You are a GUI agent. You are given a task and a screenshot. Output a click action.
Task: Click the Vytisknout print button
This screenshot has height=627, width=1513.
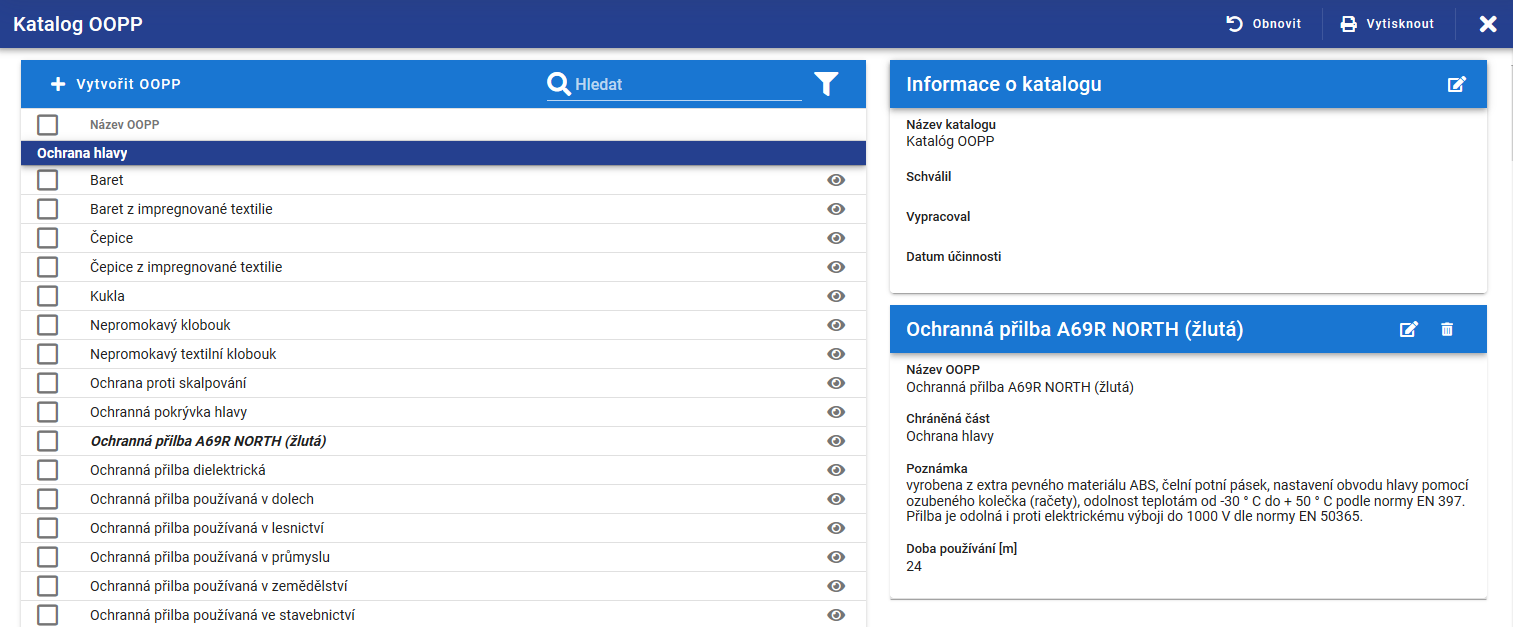[x=1387, y=24]
